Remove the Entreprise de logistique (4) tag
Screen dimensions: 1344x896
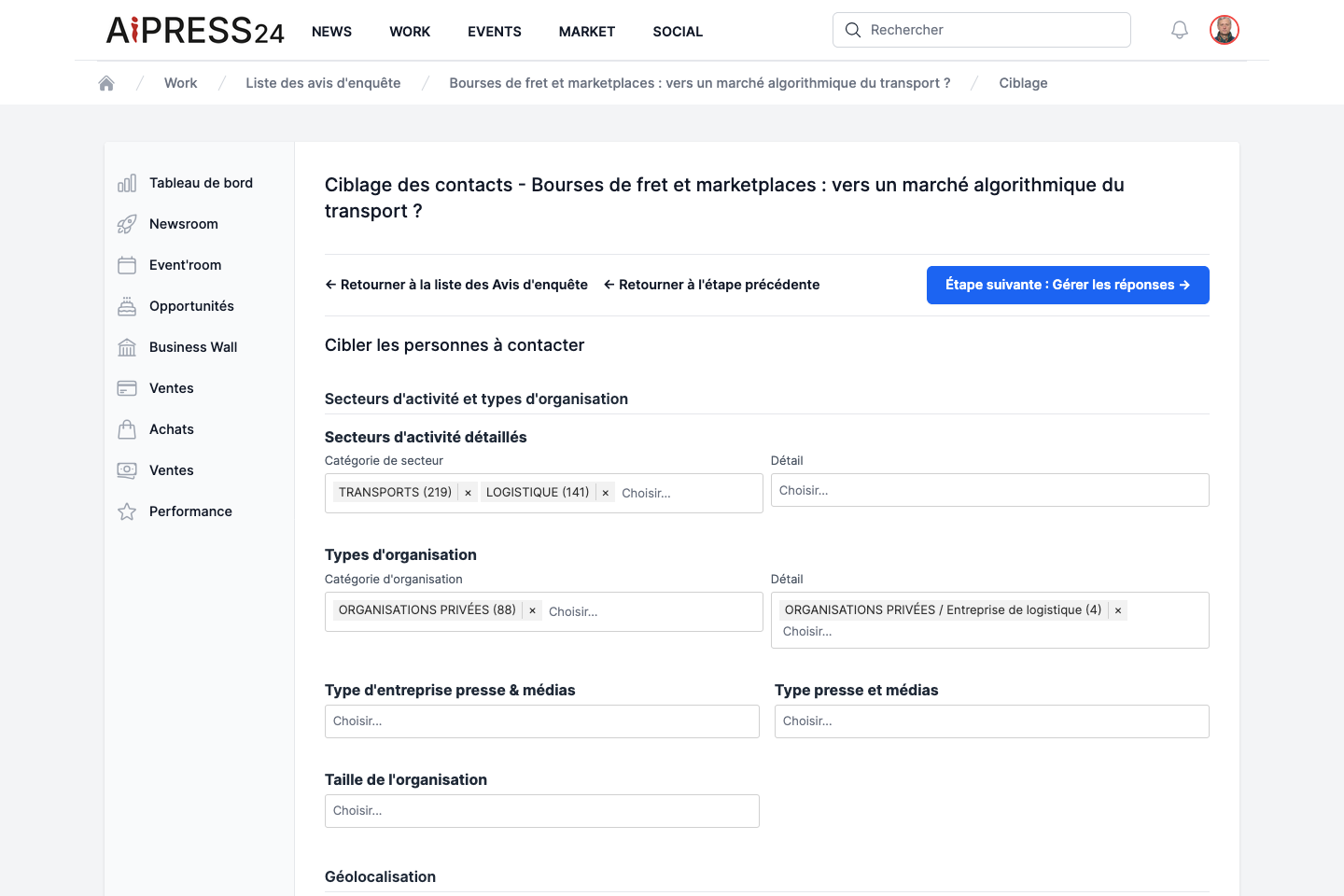(x=1118, y=610)
